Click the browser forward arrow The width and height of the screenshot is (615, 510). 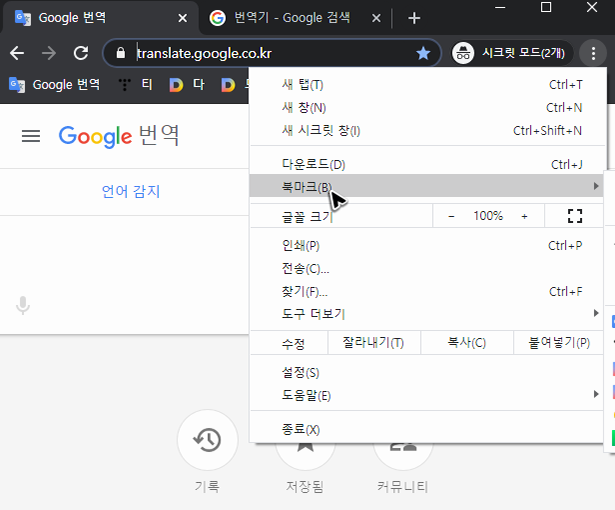49,53
